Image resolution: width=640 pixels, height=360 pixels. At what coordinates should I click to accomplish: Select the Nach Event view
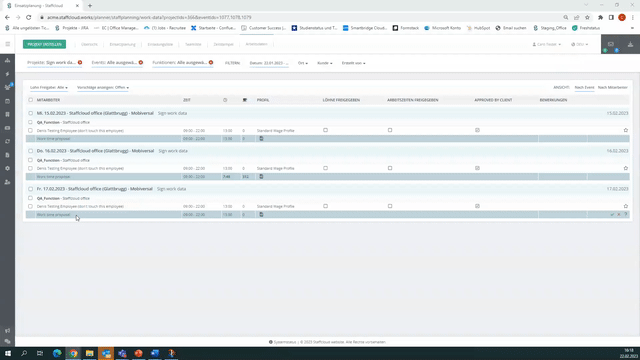(x=584, y=87)
